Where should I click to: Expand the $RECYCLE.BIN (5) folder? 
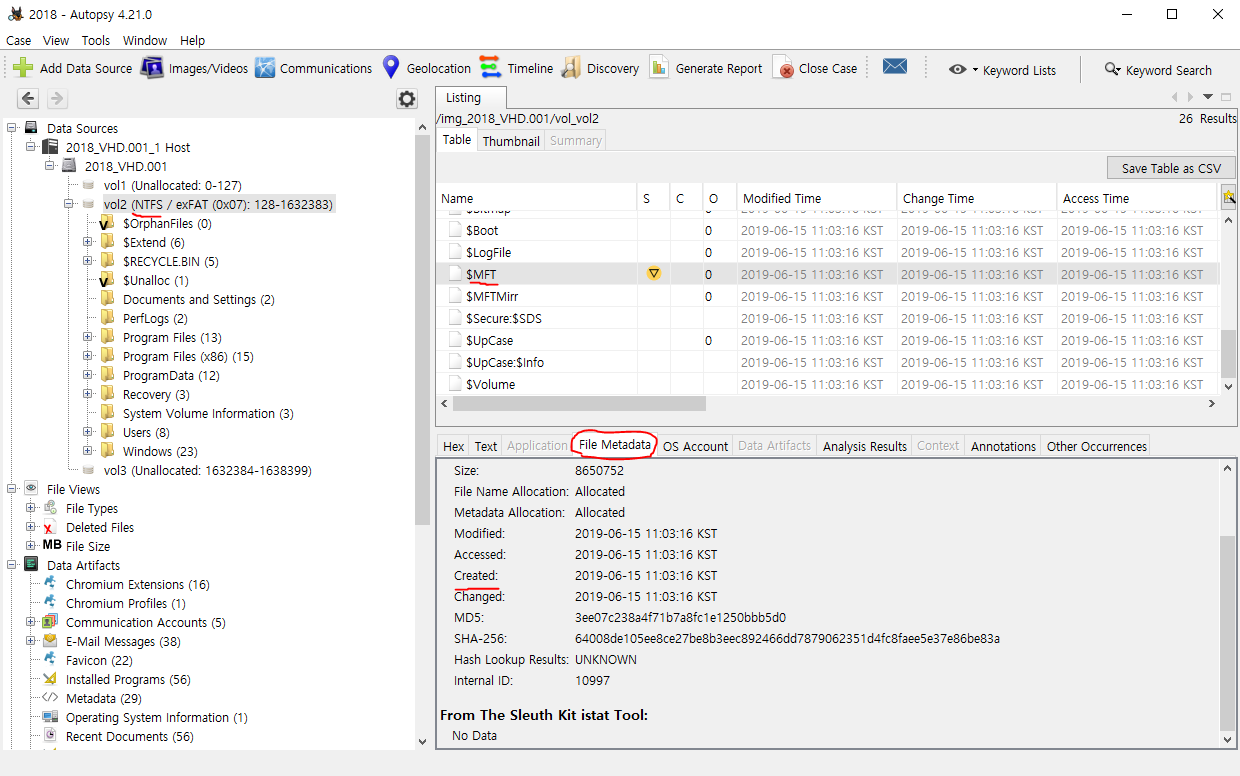(87, 262)
